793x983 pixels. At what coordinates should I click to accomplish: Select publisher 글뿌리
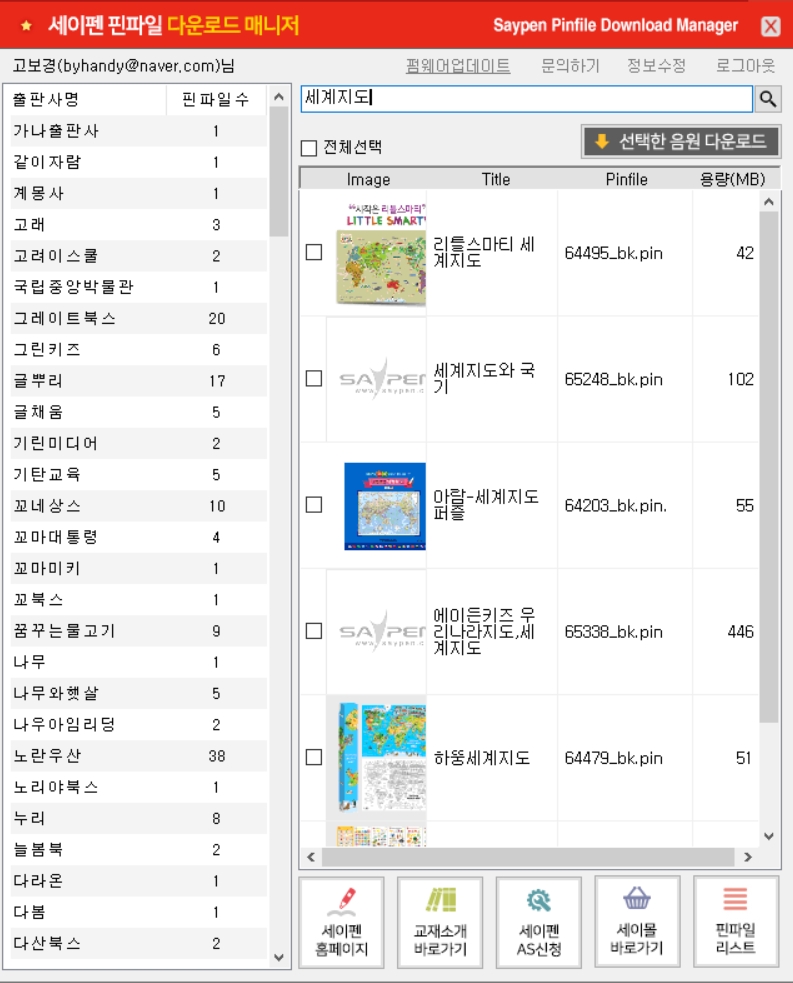(x=139, y=381)
